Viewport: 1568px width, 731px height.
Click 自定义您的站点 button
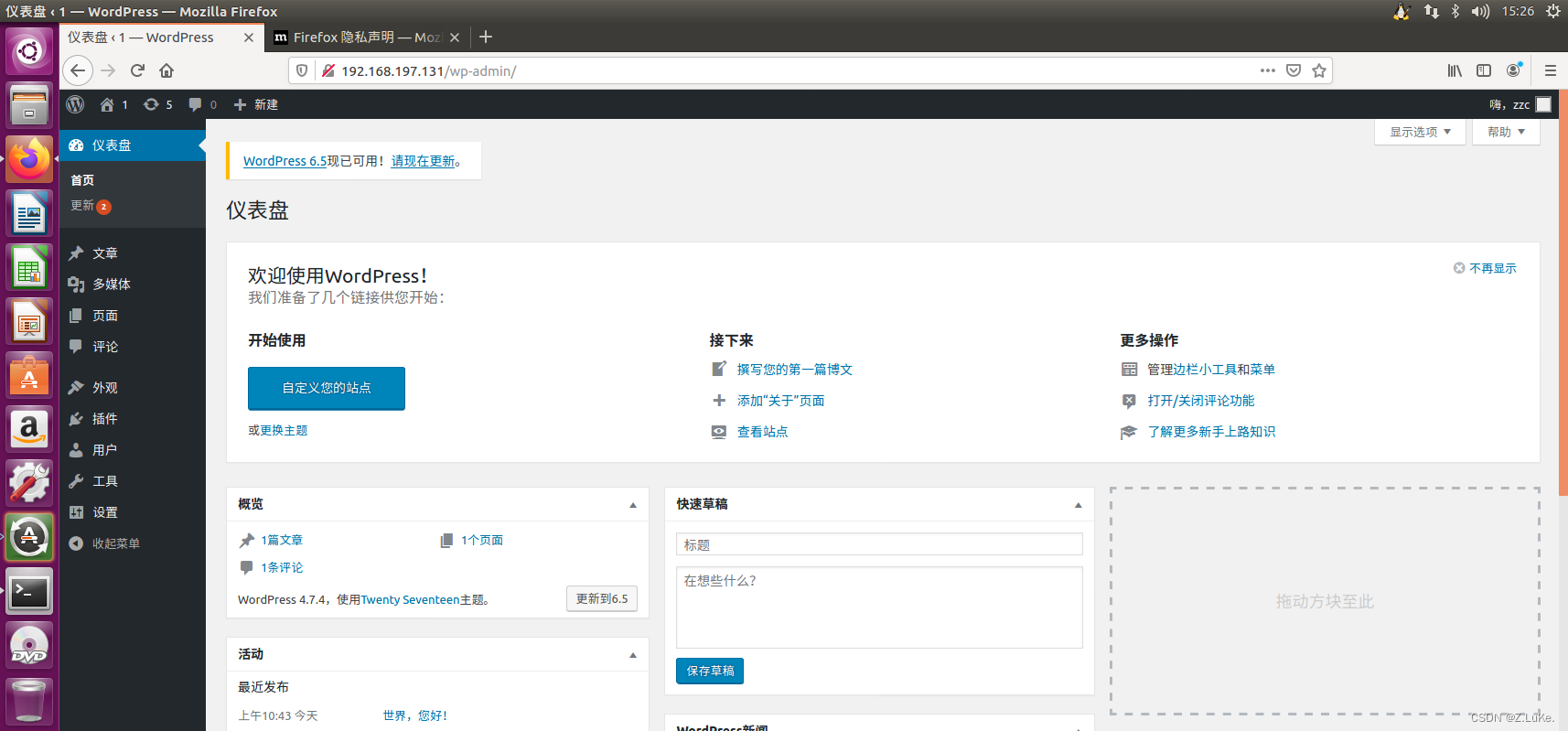click(327, 388)
